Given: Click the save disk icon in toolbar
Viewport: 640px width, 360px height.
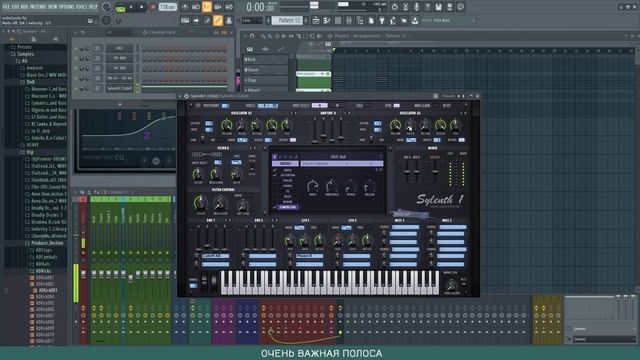Looking at the screenshot, I should pos(438,7).
